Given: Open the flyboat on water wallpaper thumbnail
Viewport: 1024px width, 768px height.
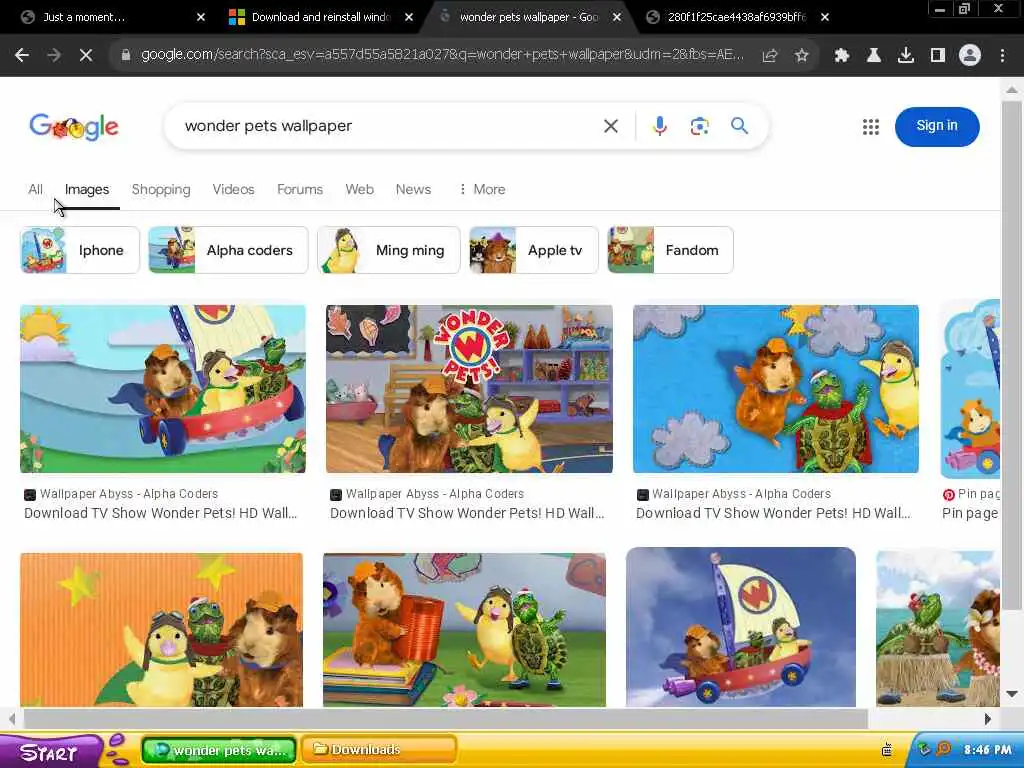Looking at the screenshot, I should pos(163,389).
